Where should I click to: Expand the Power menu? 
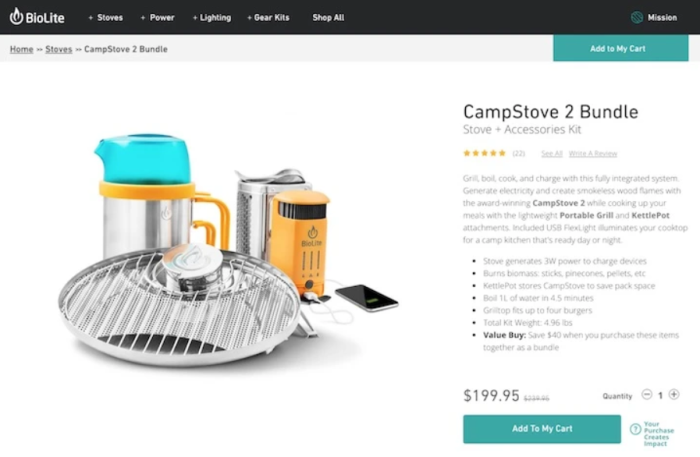(x=158, y=17)
